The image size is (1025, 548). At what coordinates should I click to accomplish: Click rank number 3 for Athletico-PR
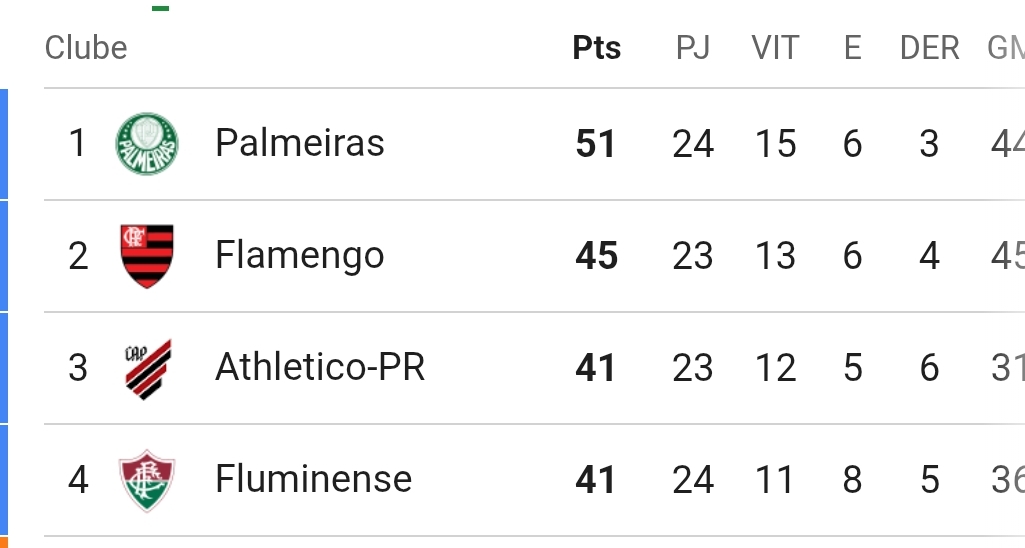78,368
